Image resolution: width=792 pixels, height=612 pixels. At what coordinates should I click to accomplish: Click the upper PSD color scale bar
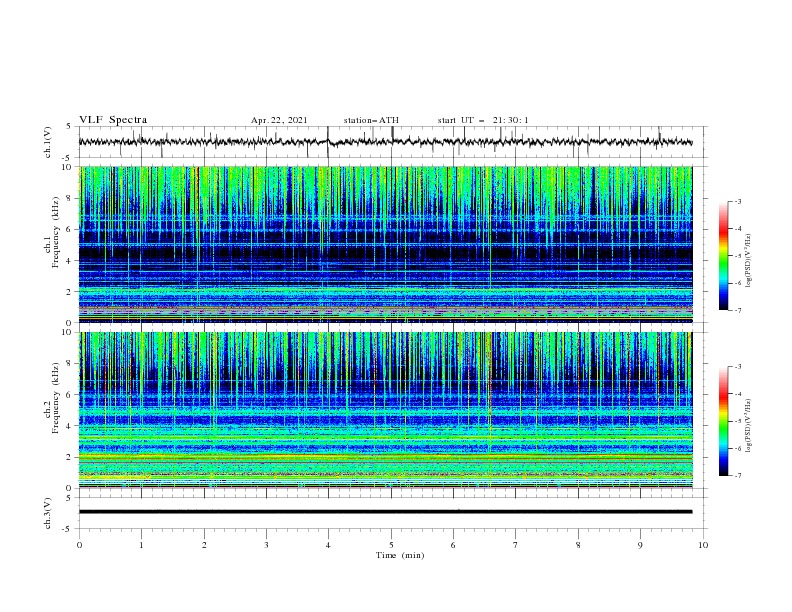click(724, 256)
